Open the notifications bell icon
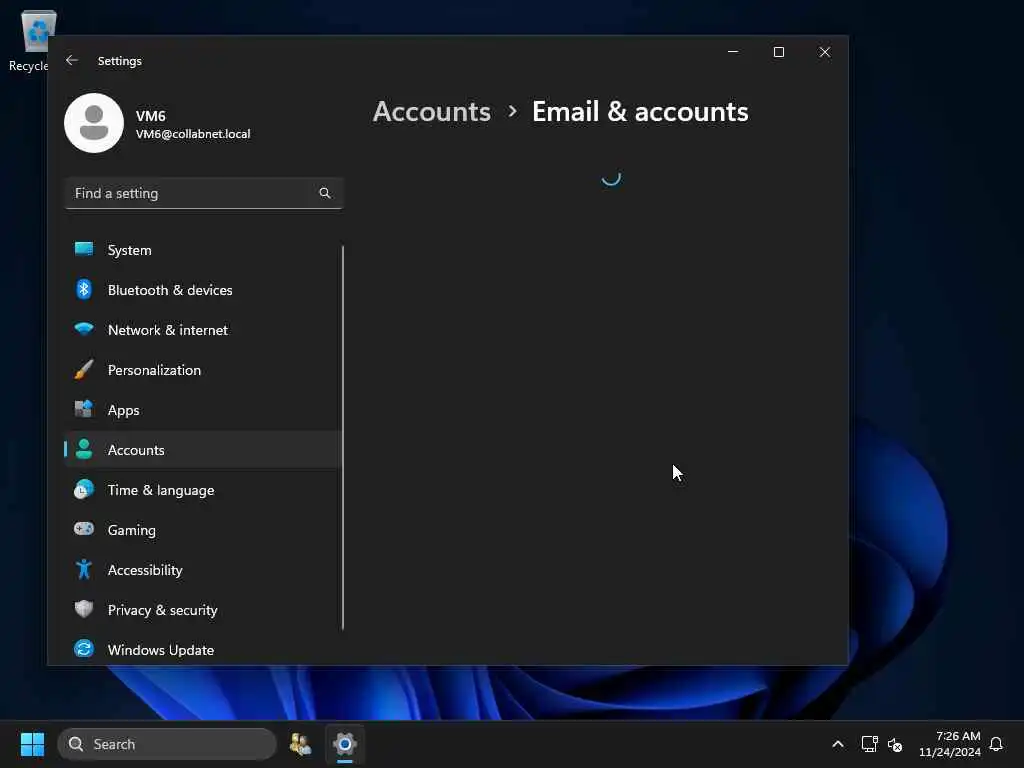Screen dimensions: 1024x768 click(x=996, y=744)
